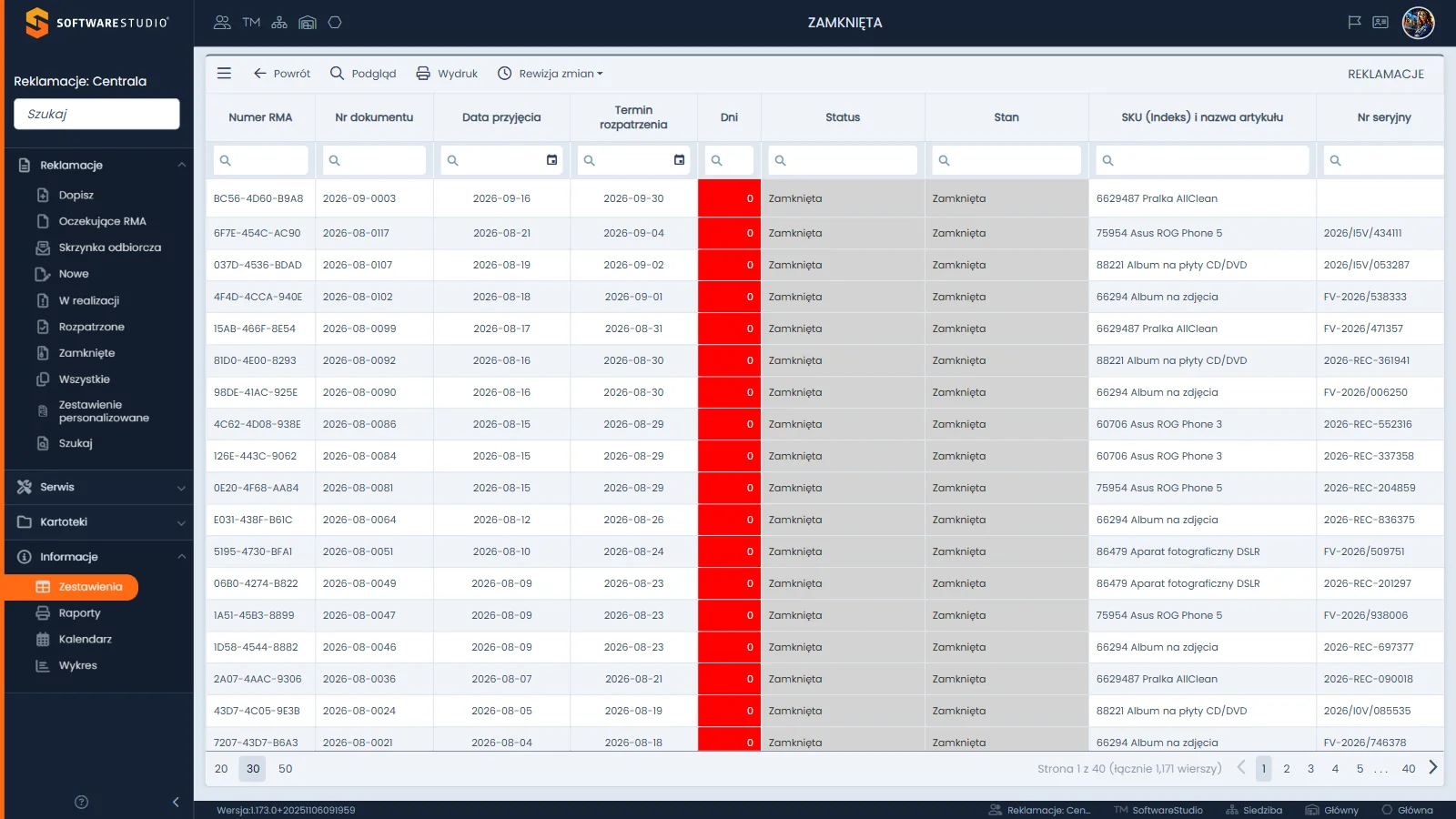Open the calendar picker in Termin rozpatrzenia filter
This screenshot has width=1456, height=819.
679,160
